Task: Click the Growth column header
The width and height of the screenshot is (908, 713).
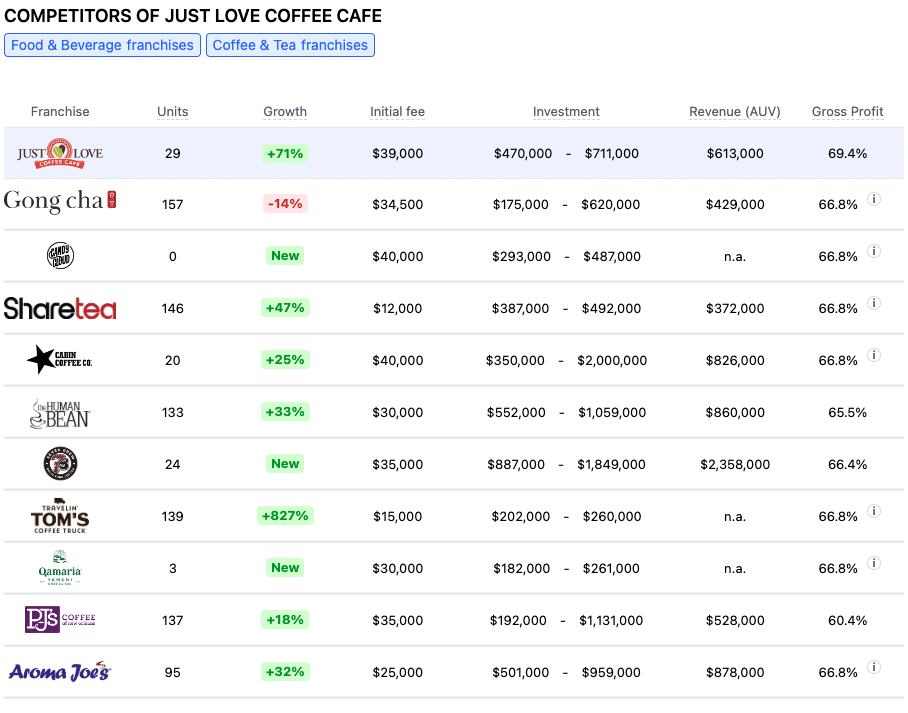Action: 285,111
